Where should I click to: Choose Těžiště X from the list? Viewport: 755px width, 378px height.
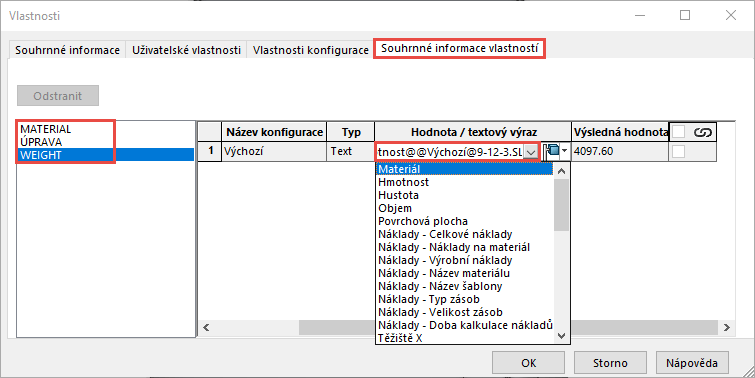click(x=465, y=338)
